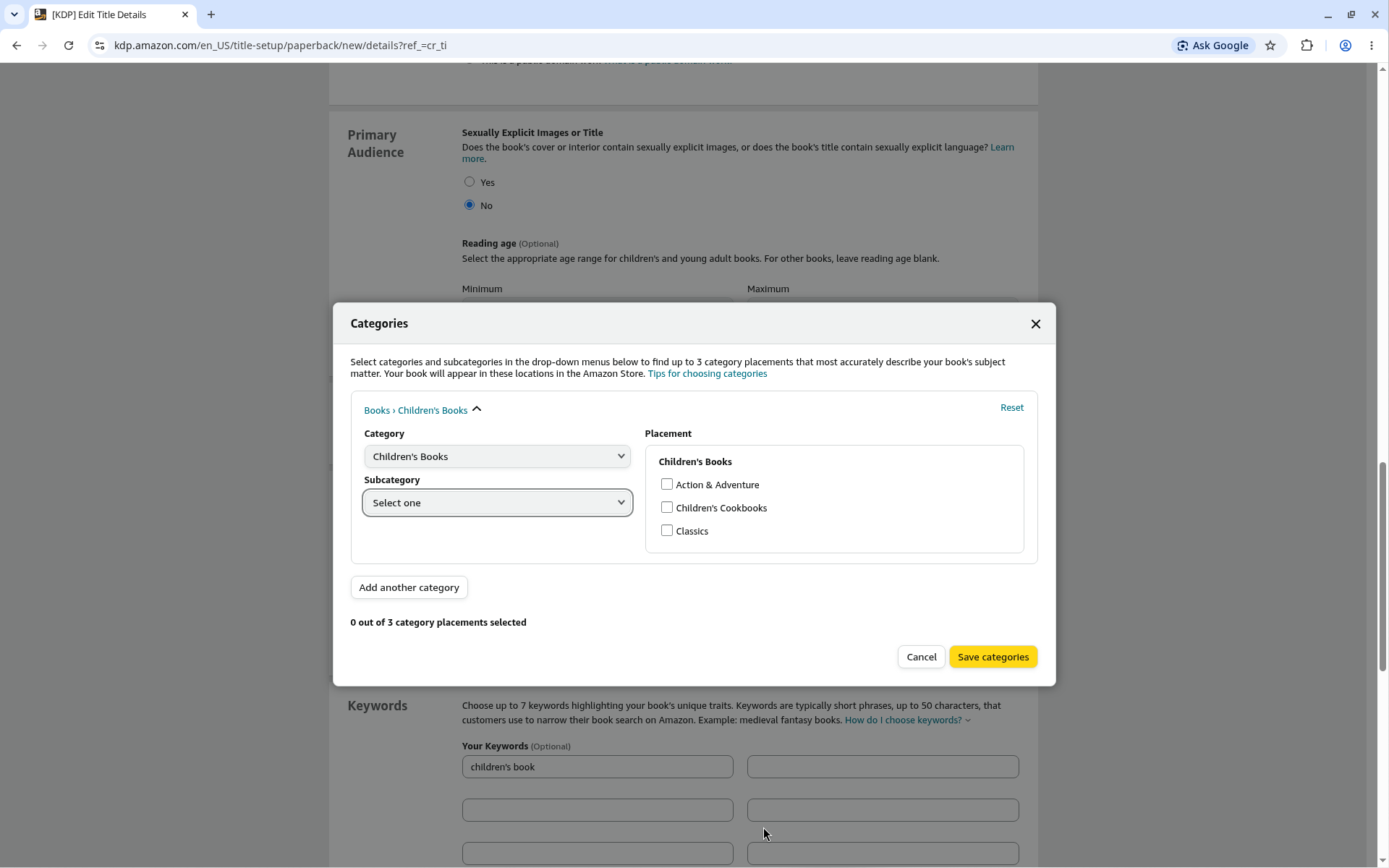1389x868 pixels.
Task: Click the empty keyword field beside children's book
Action: (x=883, y=767)
